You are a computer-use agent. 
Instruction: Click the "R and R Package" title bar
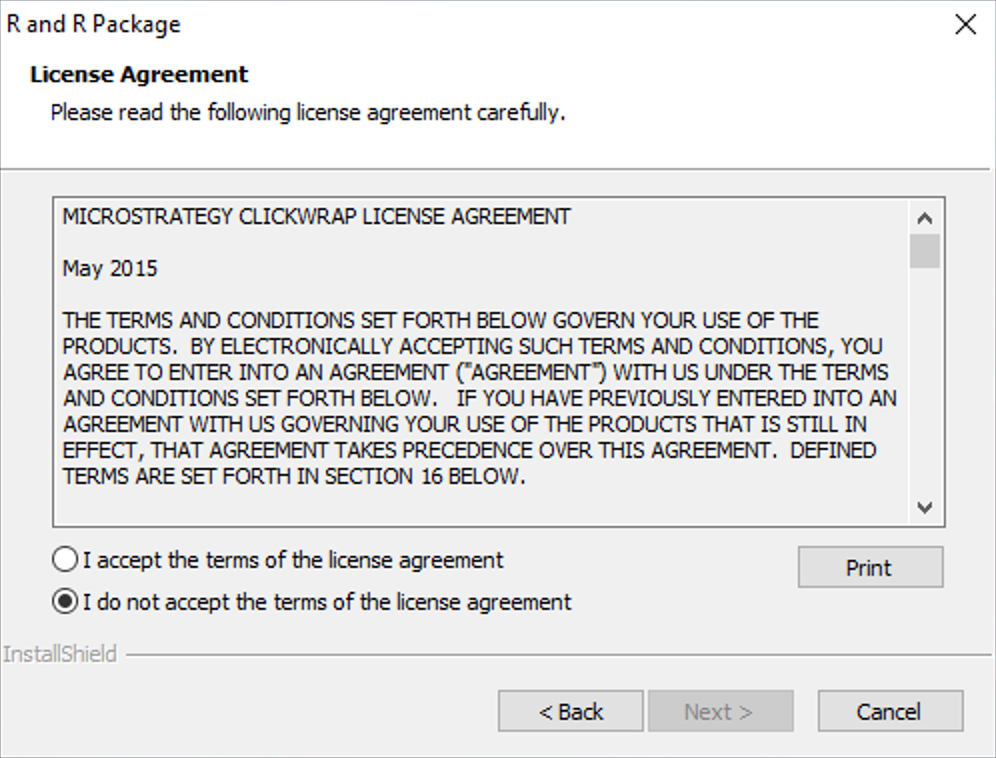tap(94, 25)
